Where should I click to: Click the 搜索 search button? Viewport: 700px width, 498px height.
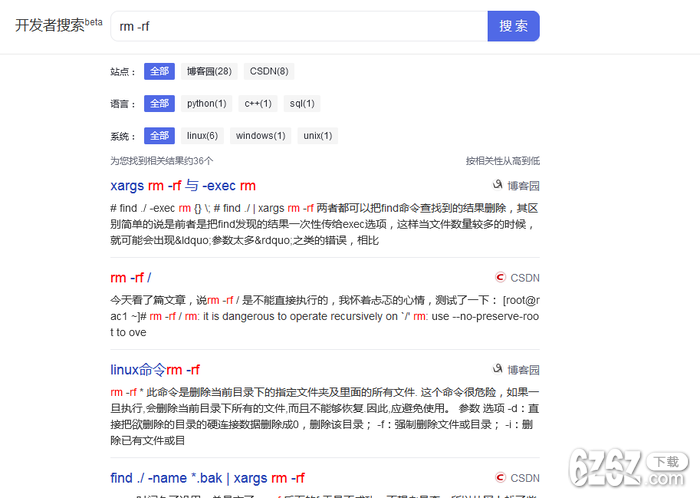(513, 26)
